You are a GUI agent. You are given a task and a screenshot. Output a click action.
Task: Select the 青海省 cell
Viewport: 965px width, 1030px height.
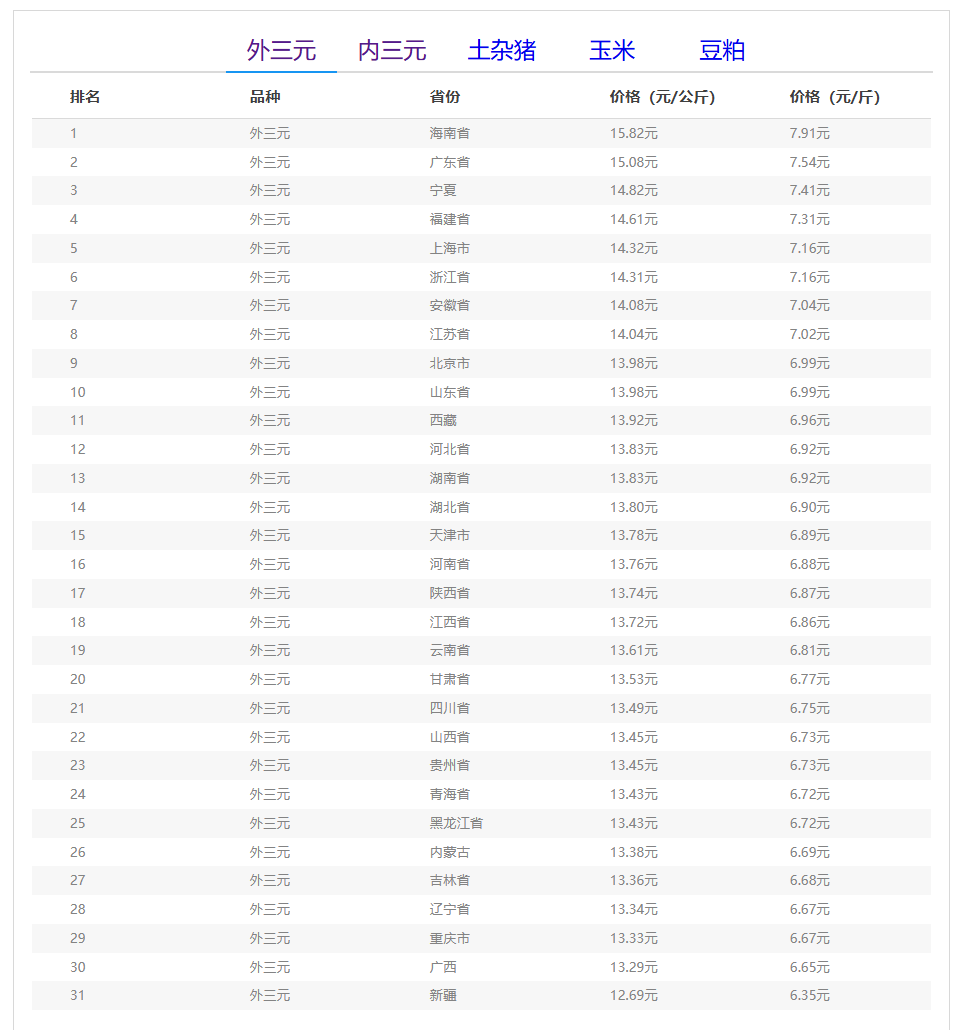coord(450,794)
